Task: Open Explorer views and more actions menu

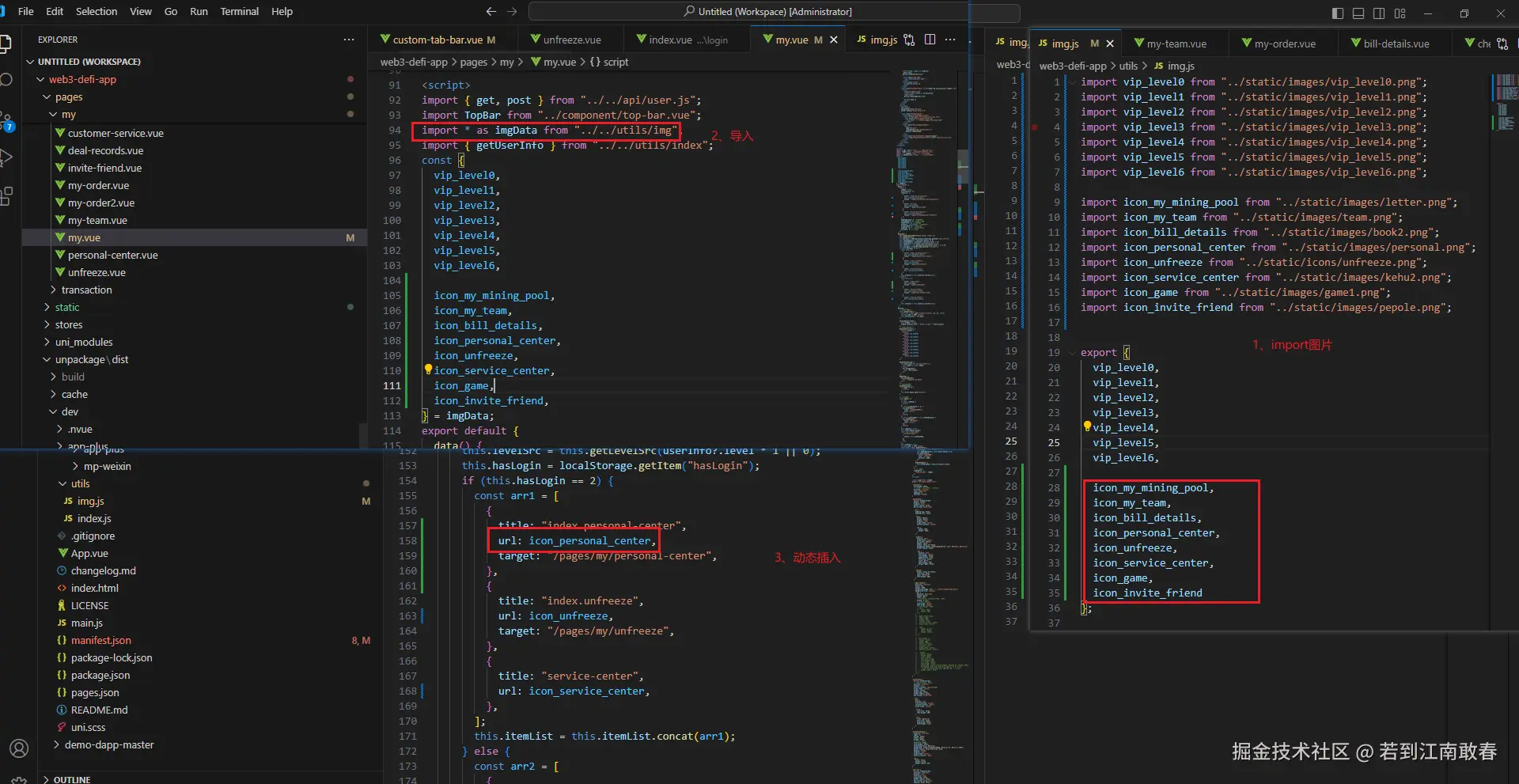Action: [x=349, y=40]
